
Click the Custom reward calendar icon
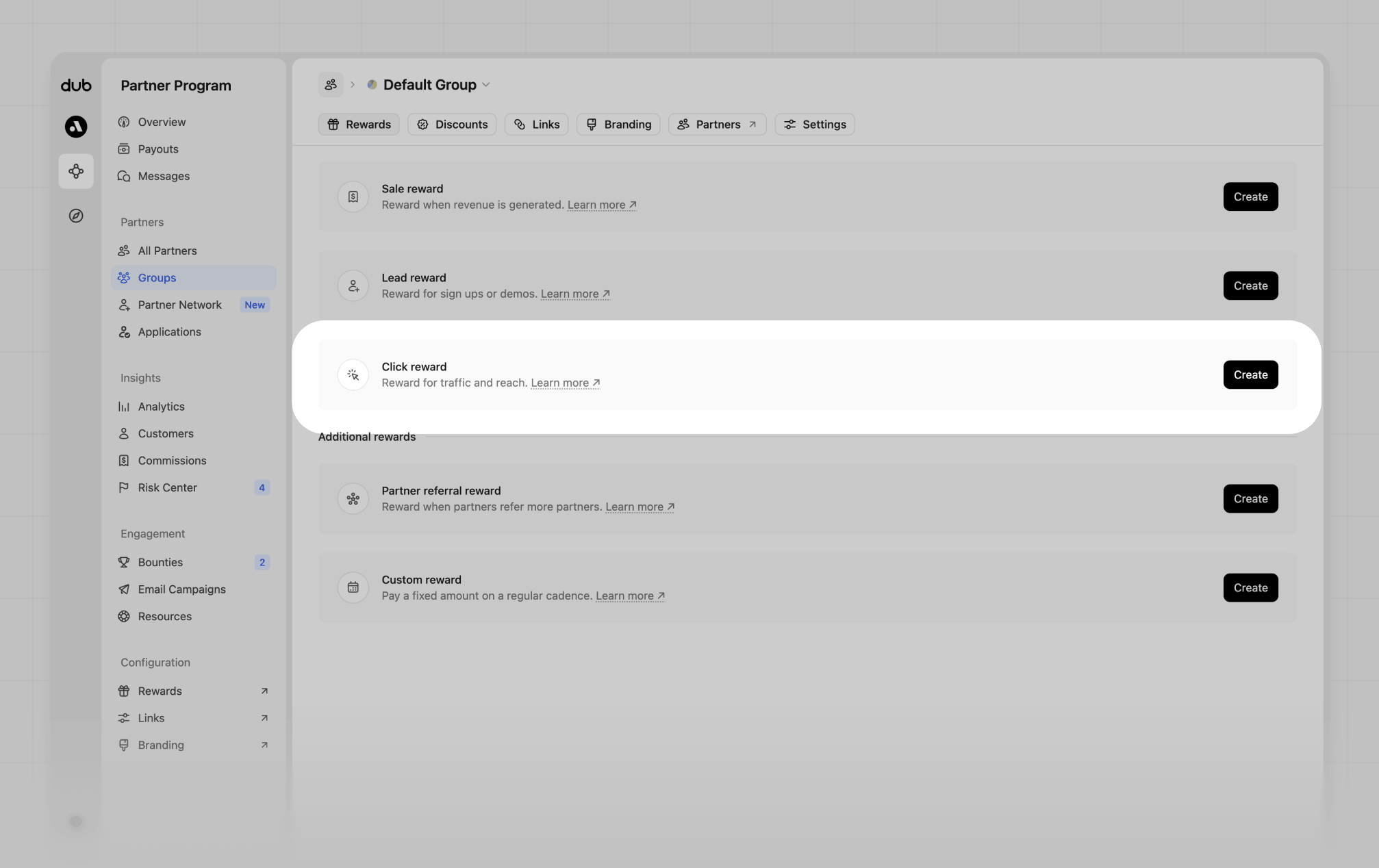[x=353, y=587]
